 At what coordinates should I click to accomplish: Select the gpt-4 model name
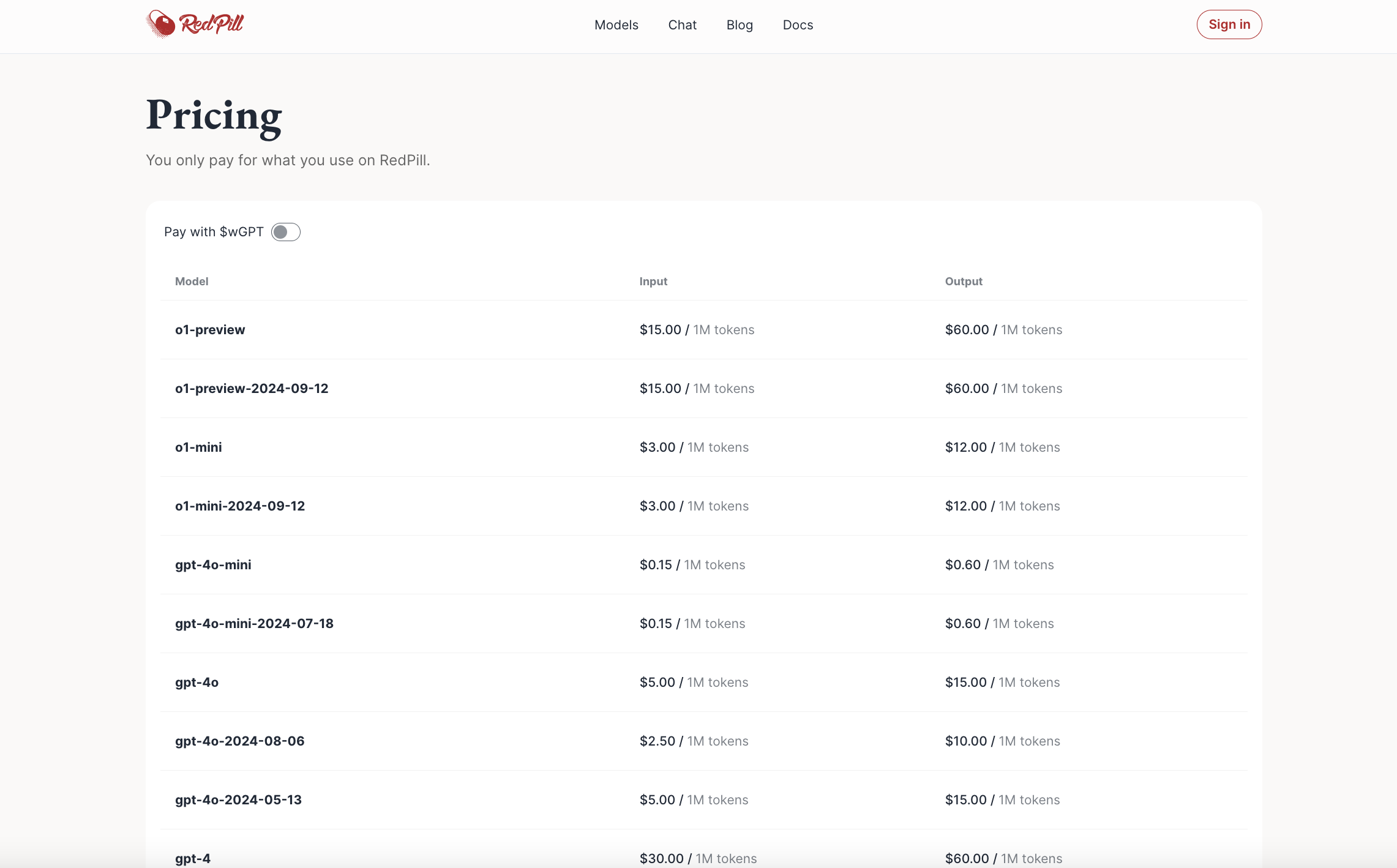(x=193, y=859)
